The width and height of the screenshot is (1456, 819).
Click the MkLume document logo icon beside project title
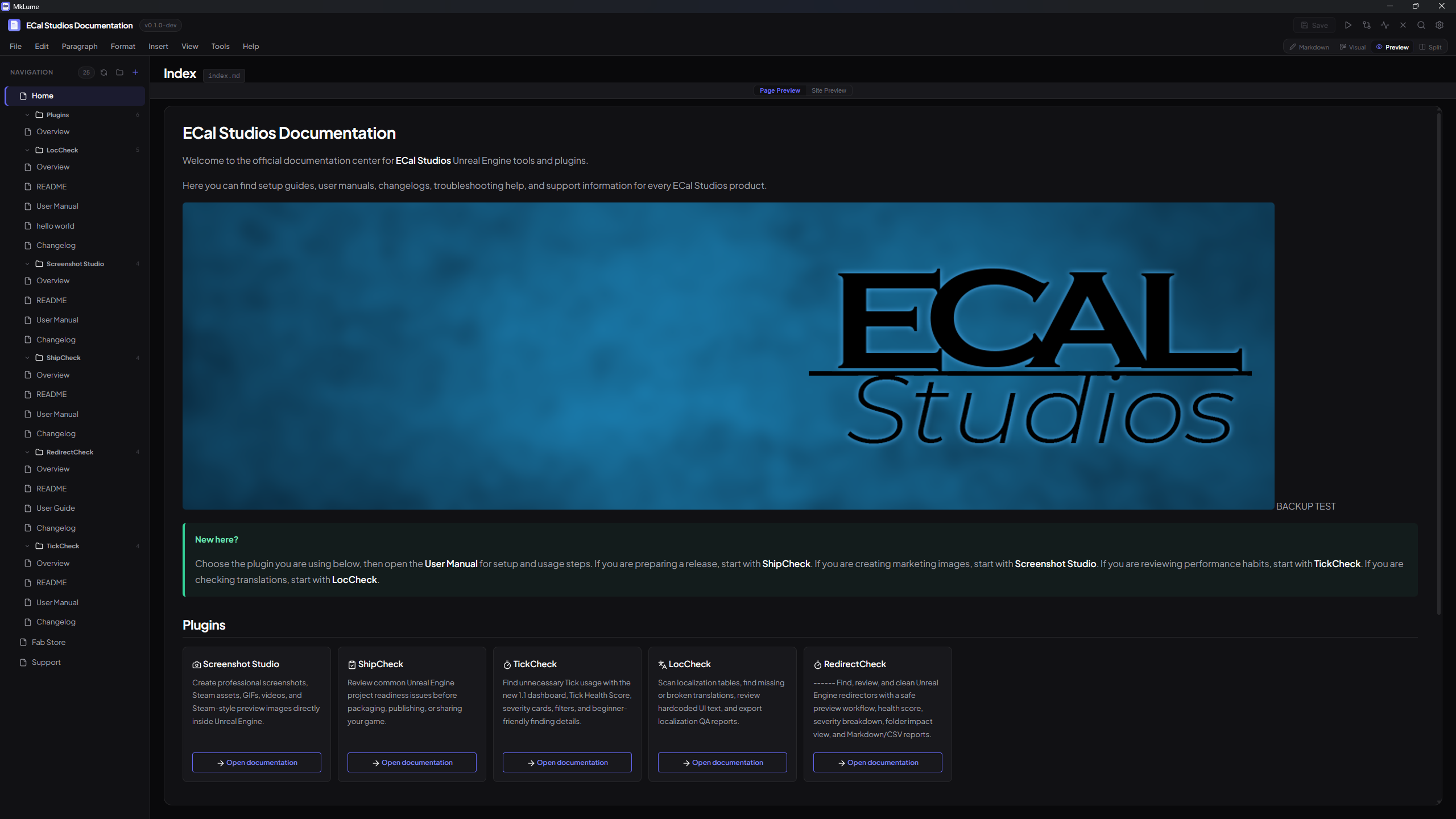14,25
